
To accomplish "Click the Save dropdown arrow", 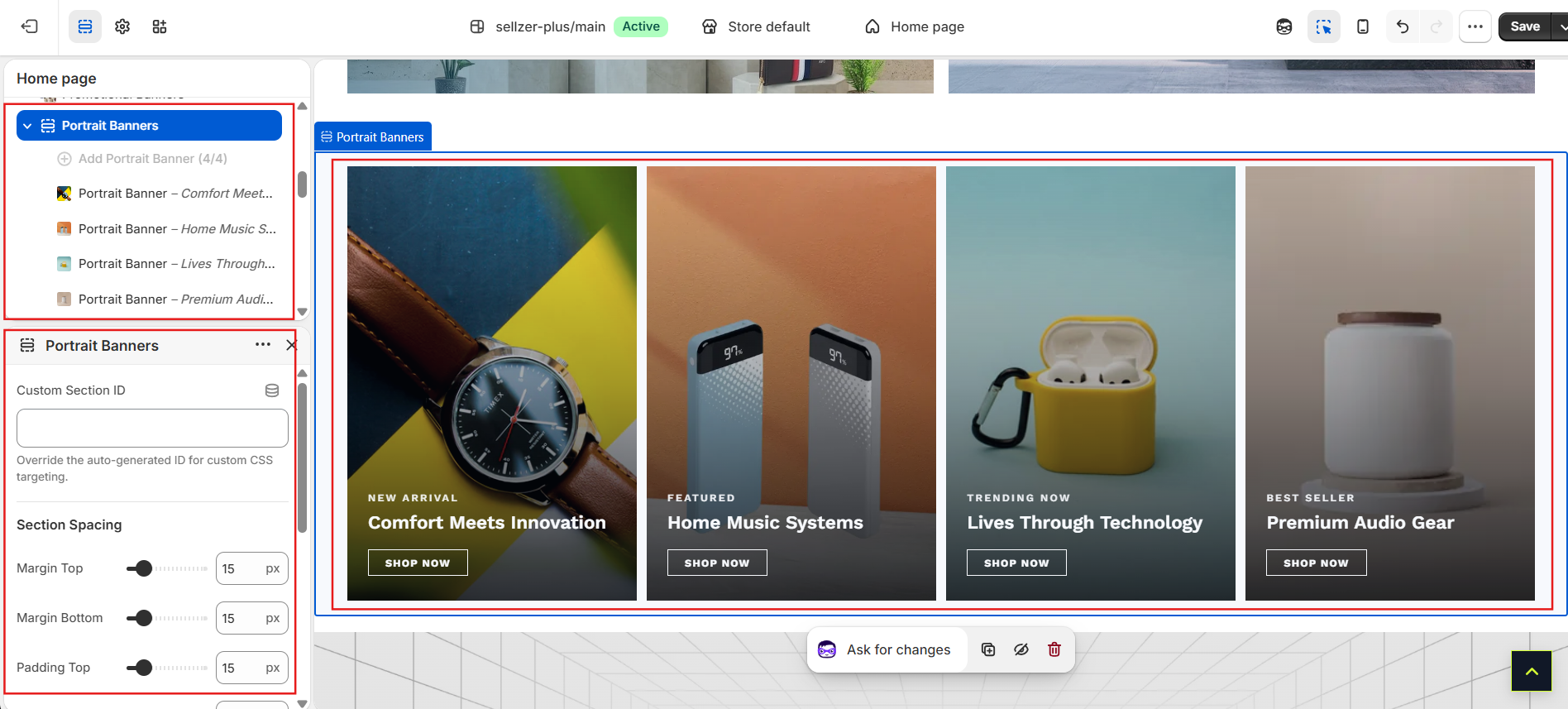I will (1561, 26).
